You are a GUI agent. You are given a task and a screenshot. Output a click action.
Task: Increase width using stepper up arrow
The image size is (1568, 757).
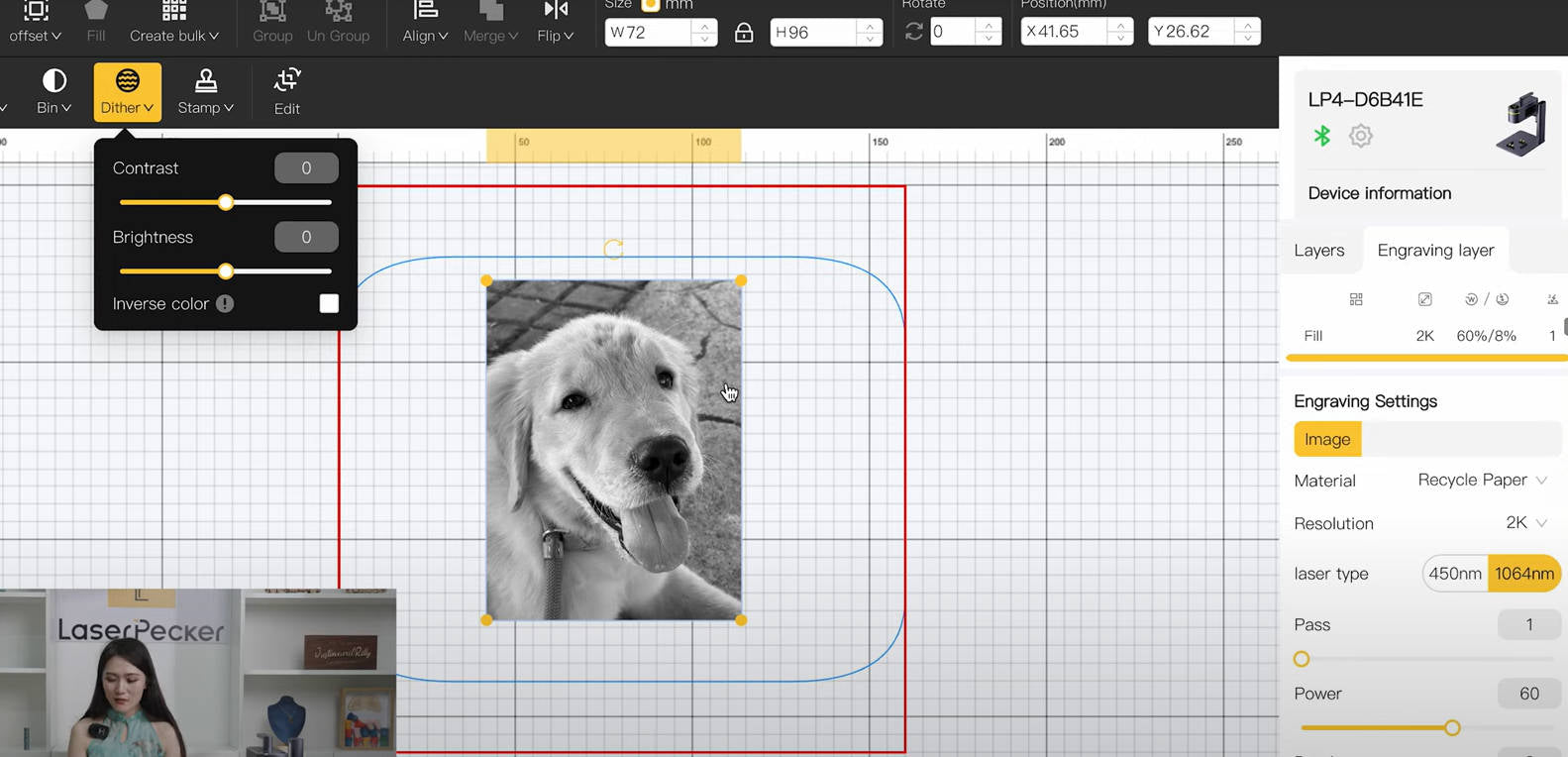pyautogui.click(x=704, y=26)
